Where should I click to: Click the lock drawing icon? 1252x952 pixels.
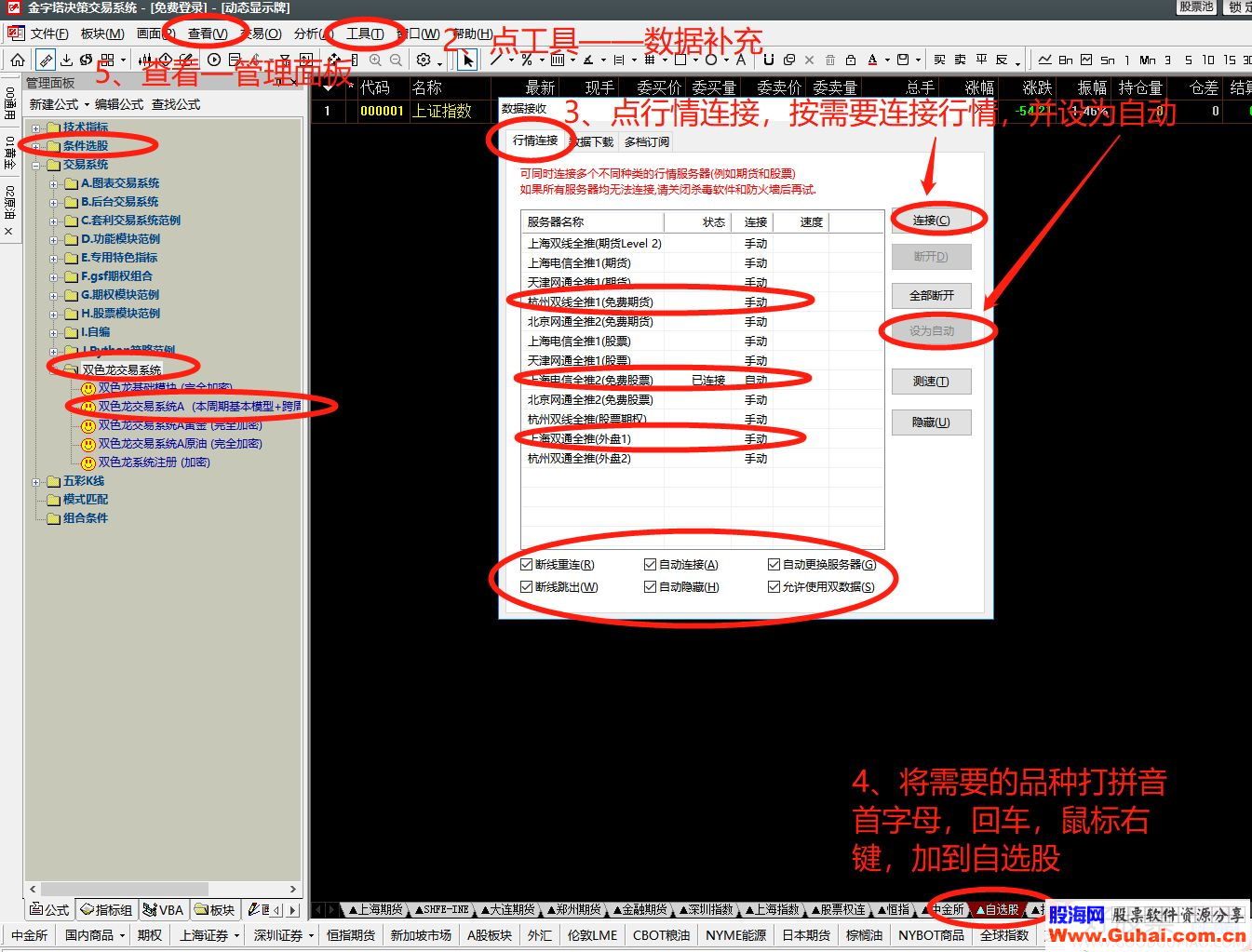[x=850, y=60]
